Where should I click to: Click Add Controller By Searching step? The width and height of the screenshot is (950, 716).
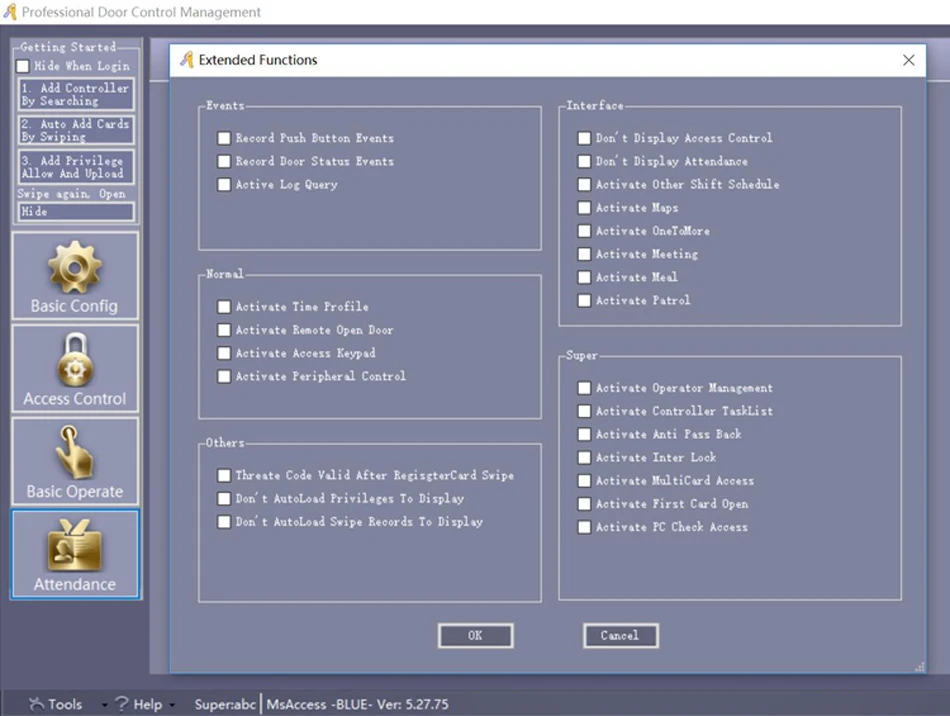coord(76,94)
